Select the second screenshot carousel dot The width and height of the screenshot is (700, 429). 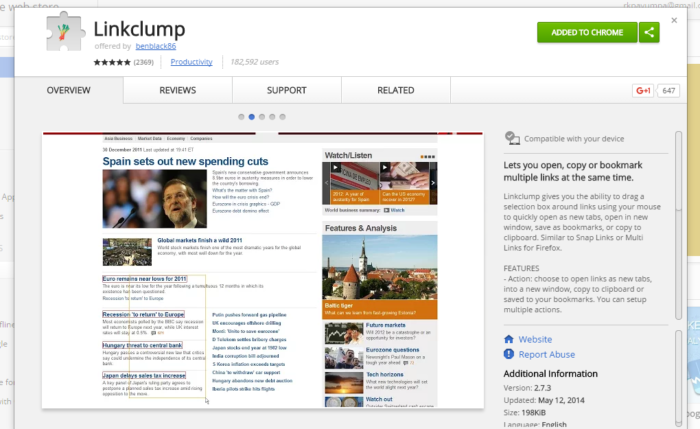coord(251,117)
